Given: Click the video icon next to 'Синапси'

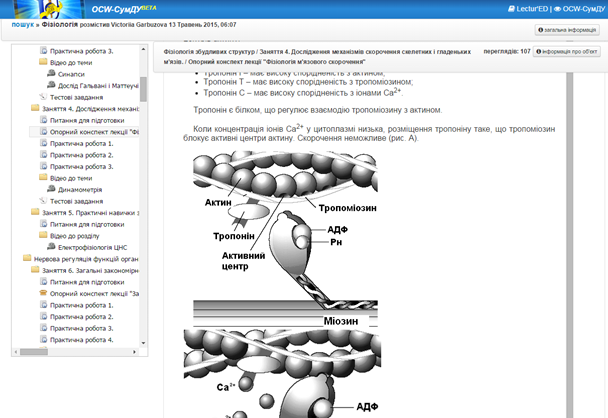Looking at the screenshot, I should (51, 73).
